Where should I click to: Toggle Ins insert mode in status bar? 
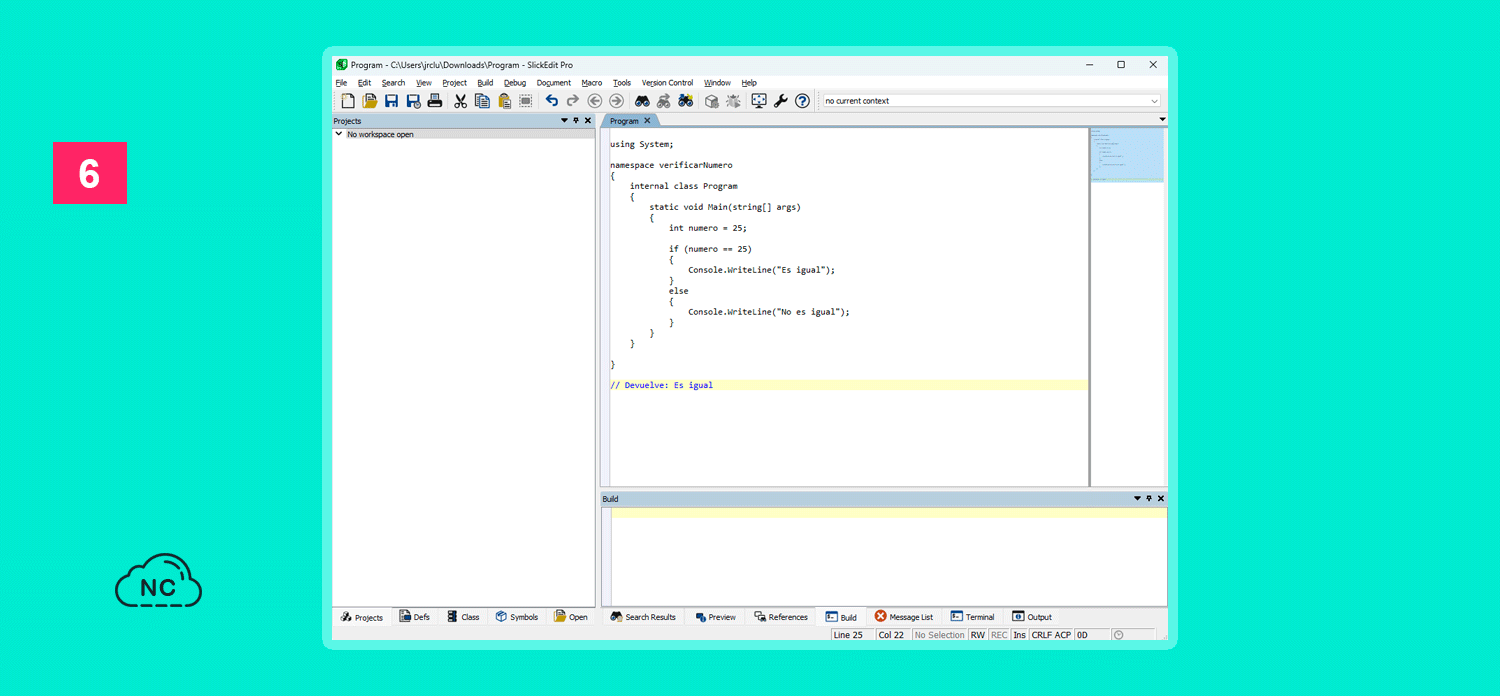pos(1019,635)
